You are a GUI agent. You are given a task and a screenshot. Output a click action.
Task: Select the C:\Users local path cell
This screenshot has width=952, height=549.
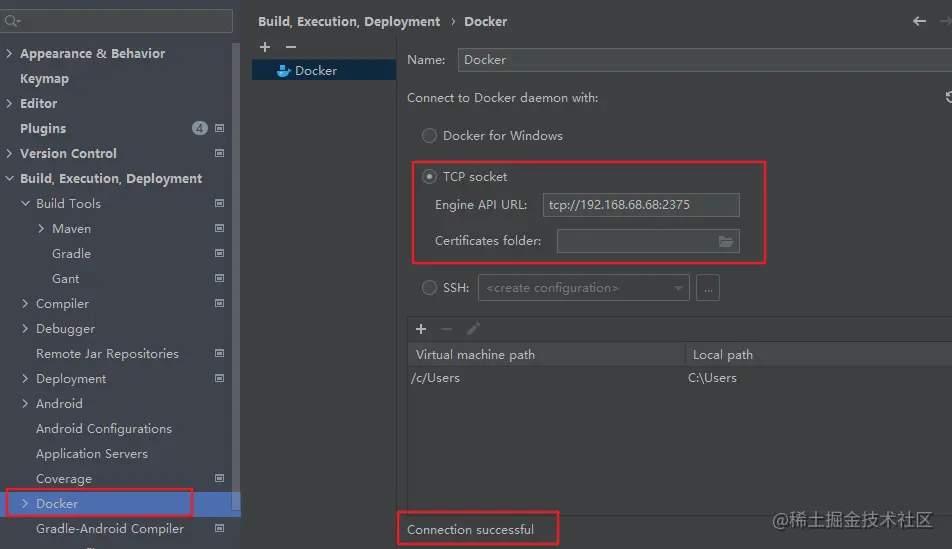(819, 378)
